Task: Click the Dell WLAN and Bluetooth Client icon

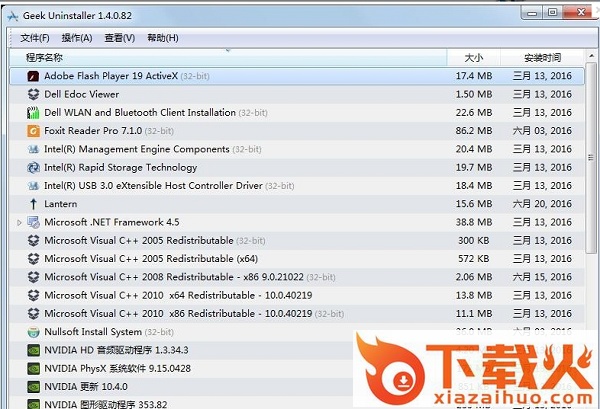Action: pyautogui.click(x=33, y=113)
